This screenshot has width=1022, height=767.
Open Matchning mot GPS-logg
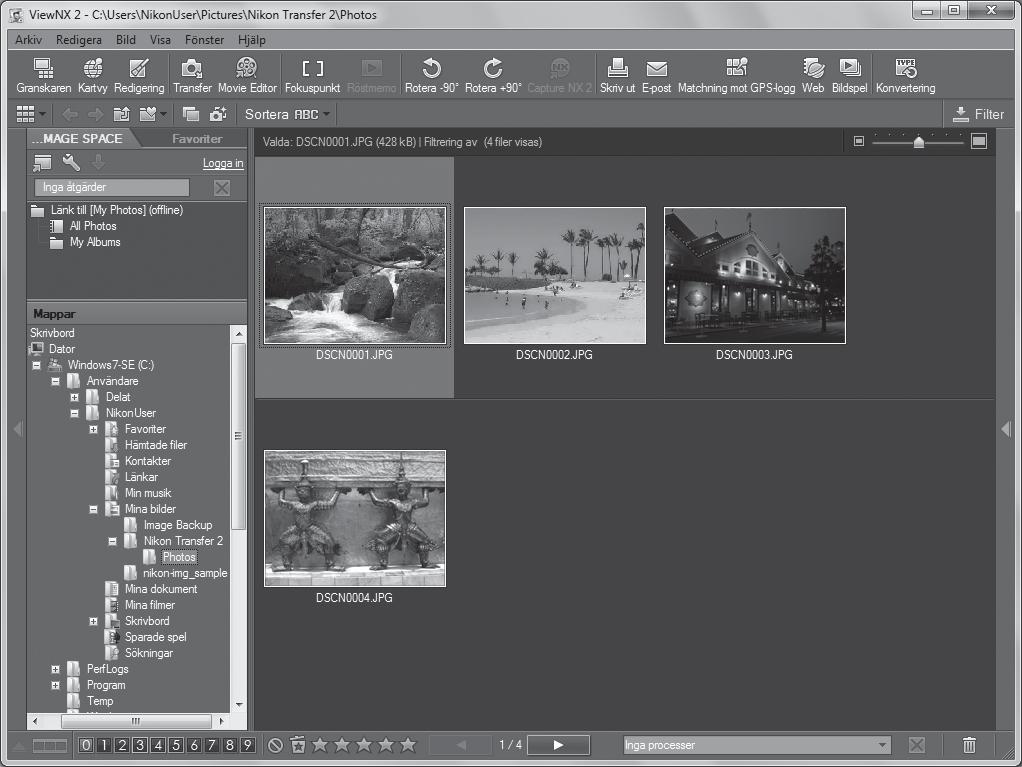click(737, 76)
